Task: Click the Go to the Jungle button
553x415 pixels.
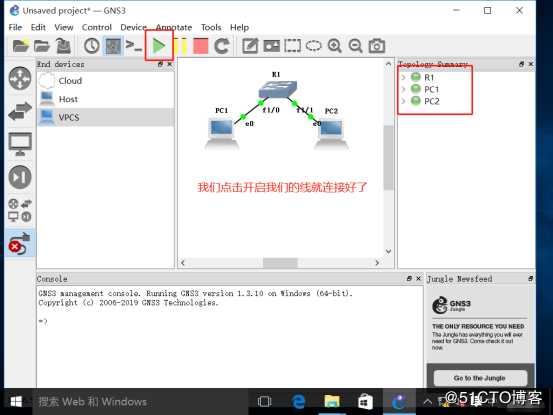Action: tap(480, 378)
